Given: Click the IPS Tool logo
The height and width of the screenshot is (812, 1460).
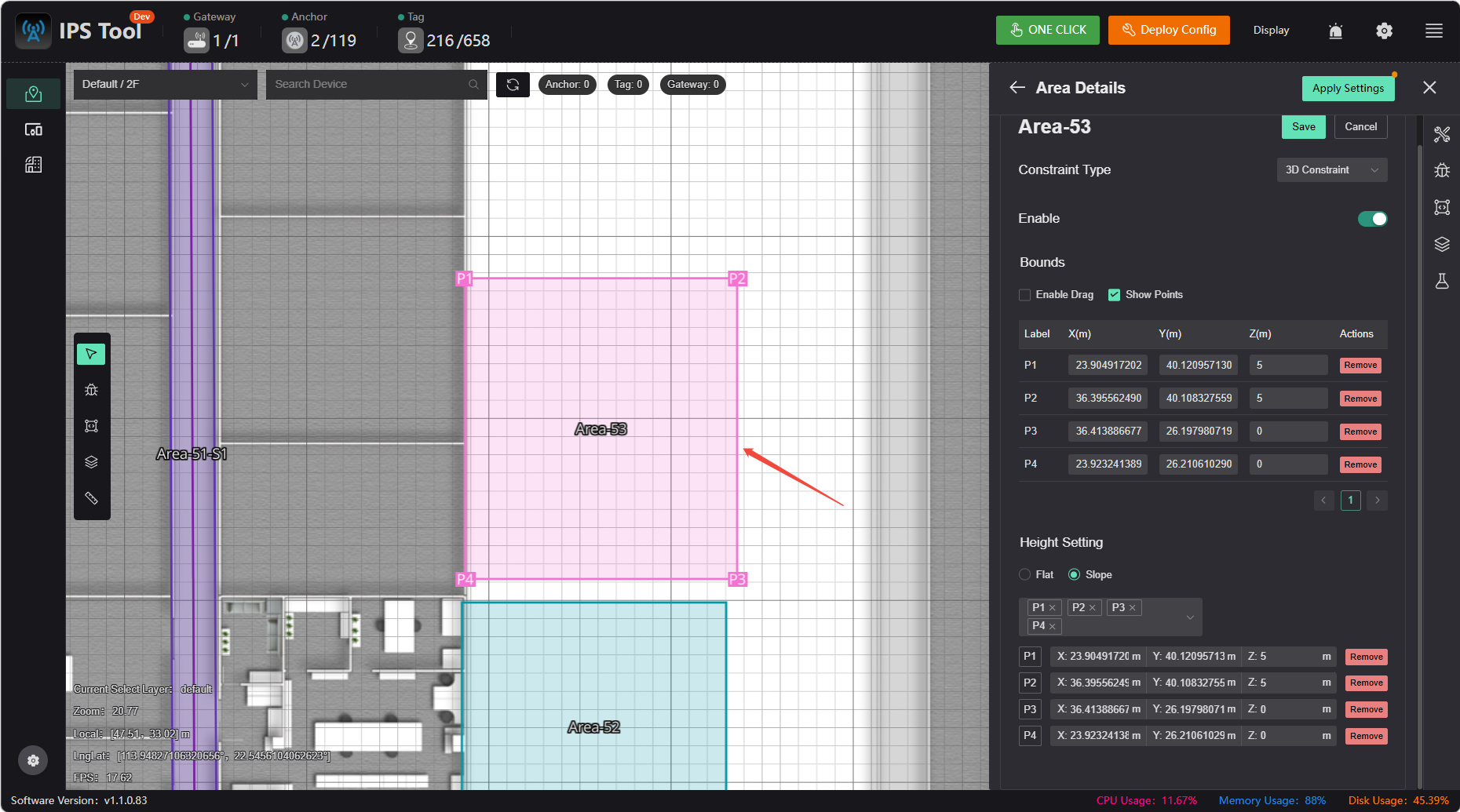Looking at the screenshot, I should (33, 31).
